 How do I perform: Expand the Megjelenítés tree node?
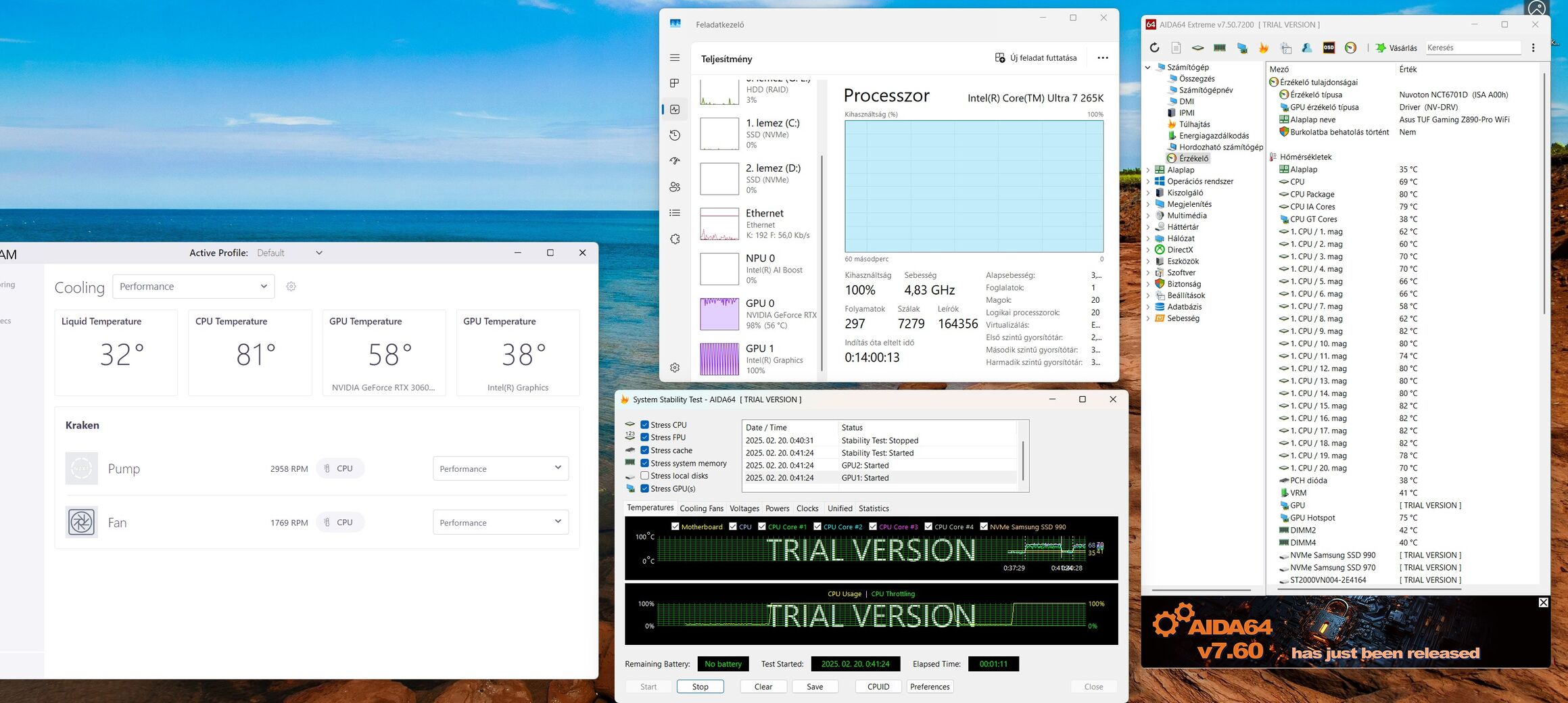[1148, 204]
